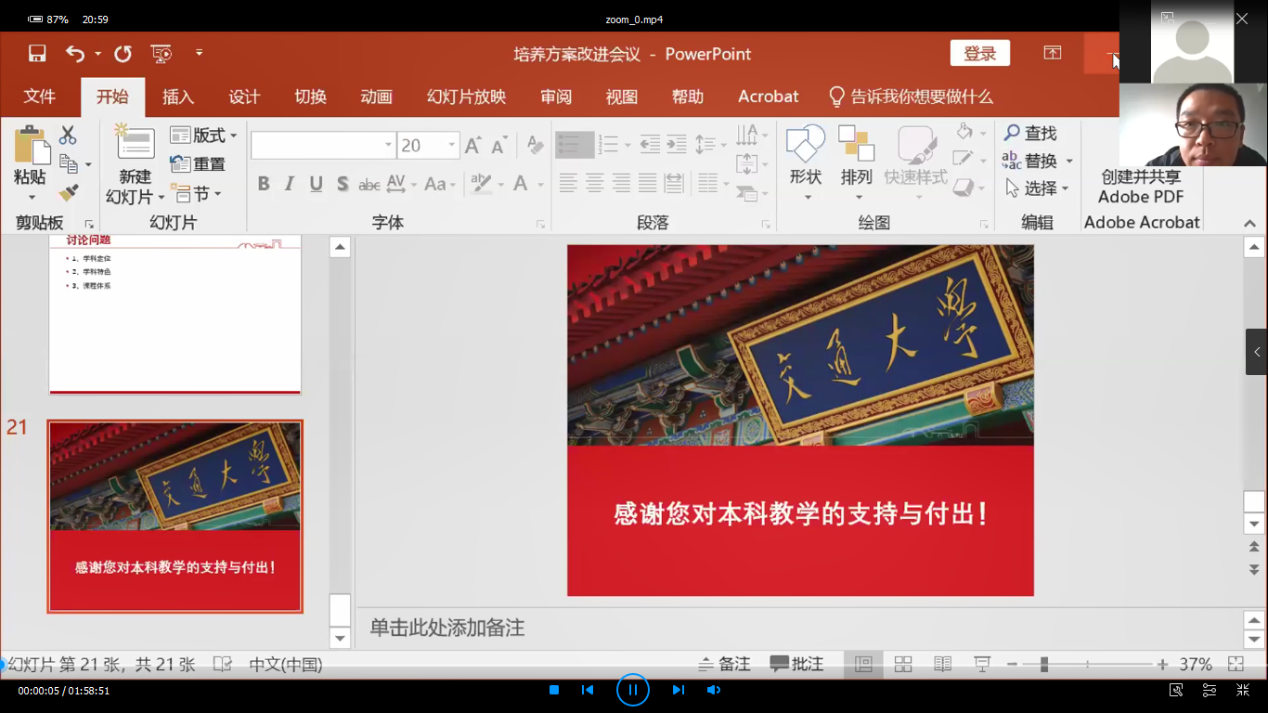The width and height of the screenshot is (1268, 713).
Task: Click the New Slide (新建幻灯片) icon
Action: 135,144
